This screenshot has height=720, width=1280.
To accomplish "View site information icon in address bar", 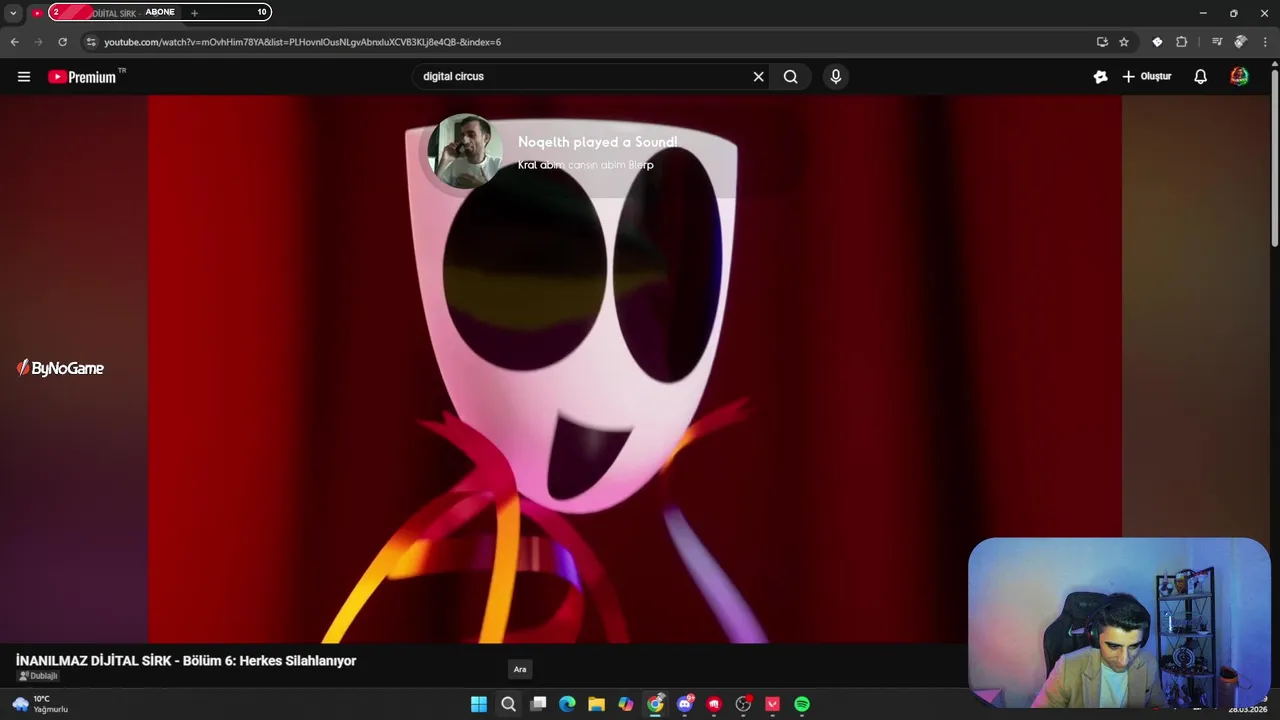I will point(91,42).
